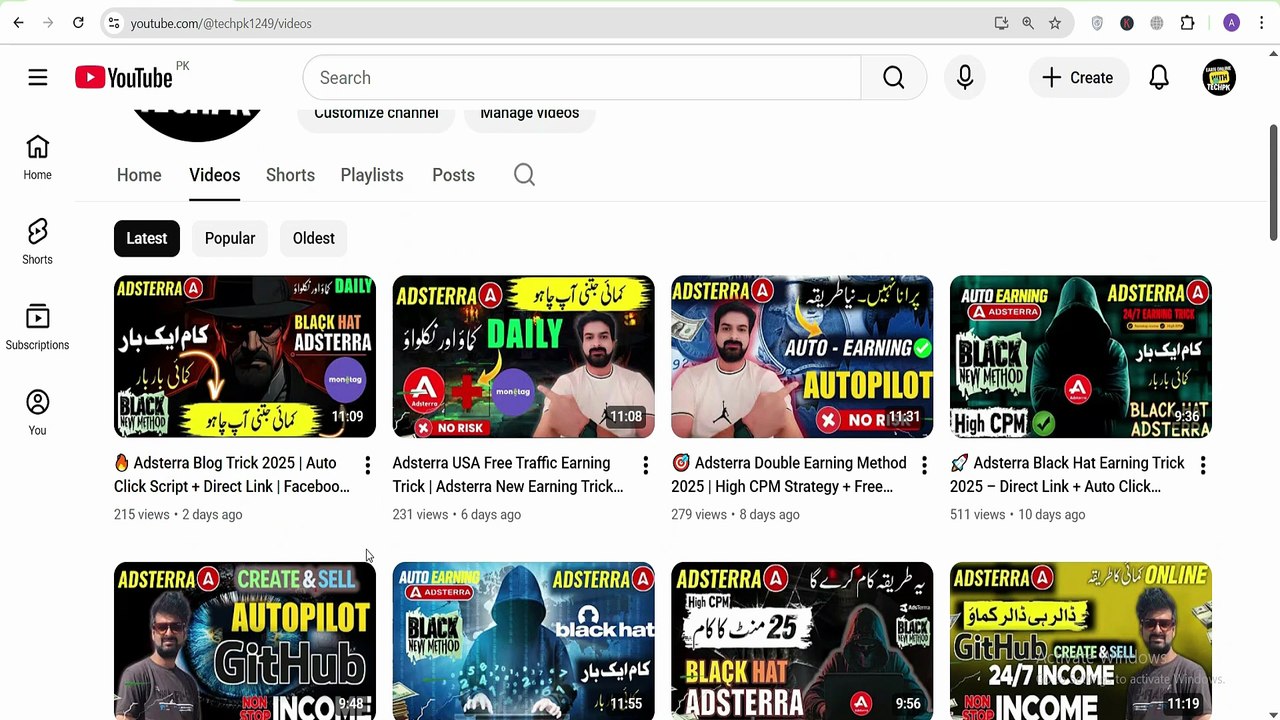This screenshot has height=720, width=1280.
Task: Click the Create button
Action: tap(1078, 78)
